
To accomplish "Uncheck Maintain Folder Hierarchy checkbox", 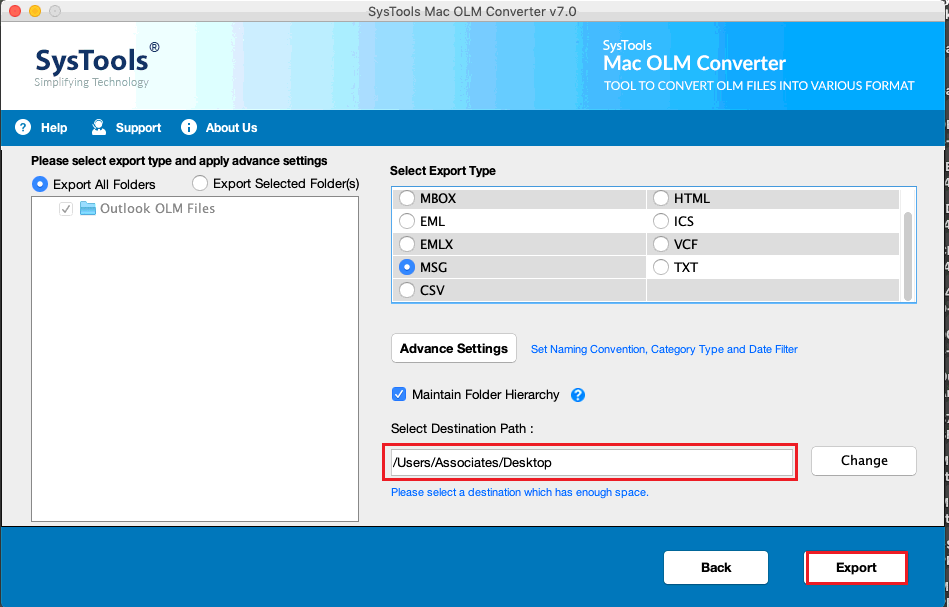I will [x=399, y=395].
